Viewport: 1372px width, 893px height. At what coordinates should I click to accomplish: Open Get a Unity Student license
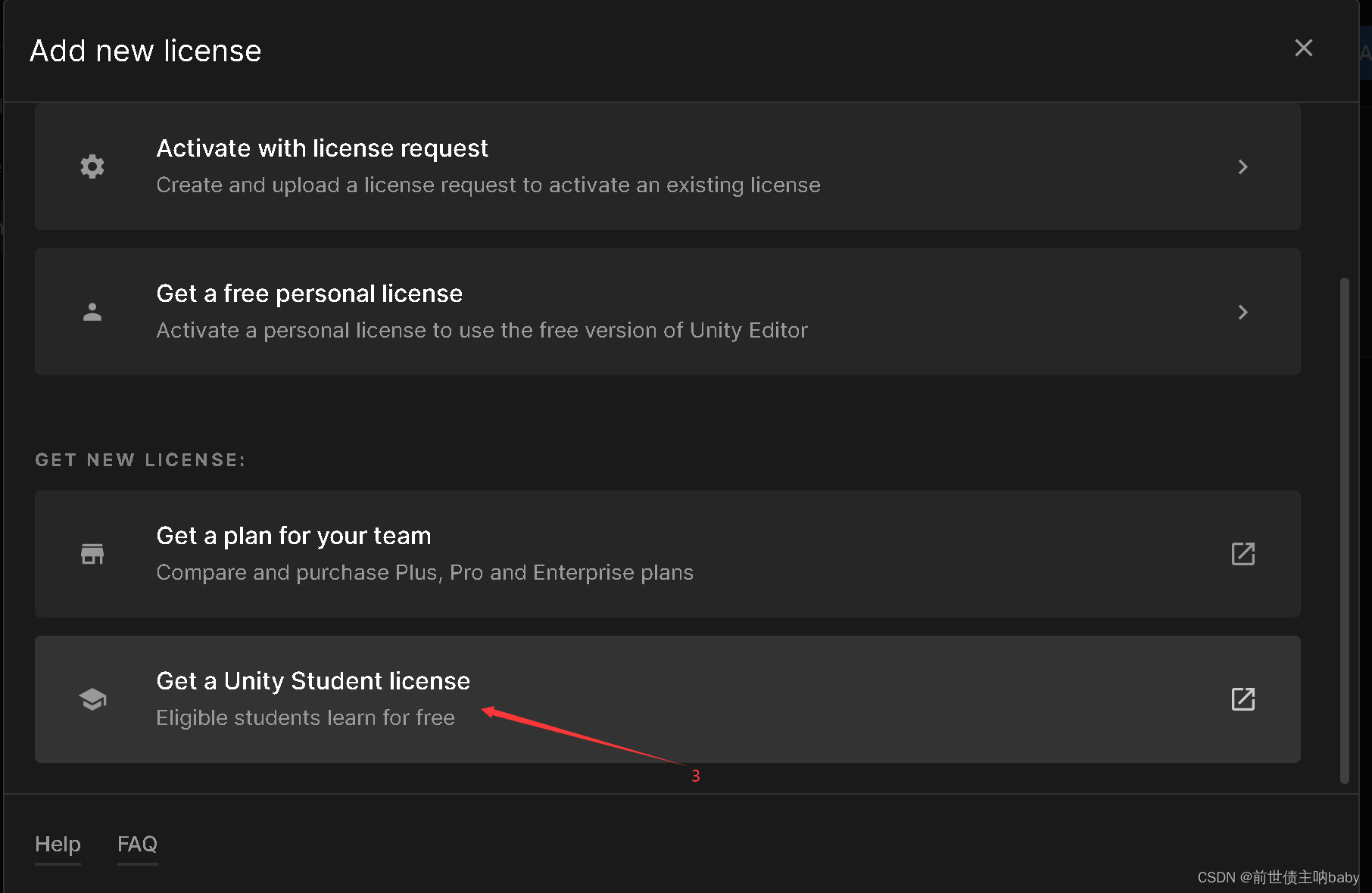[667, 699]
